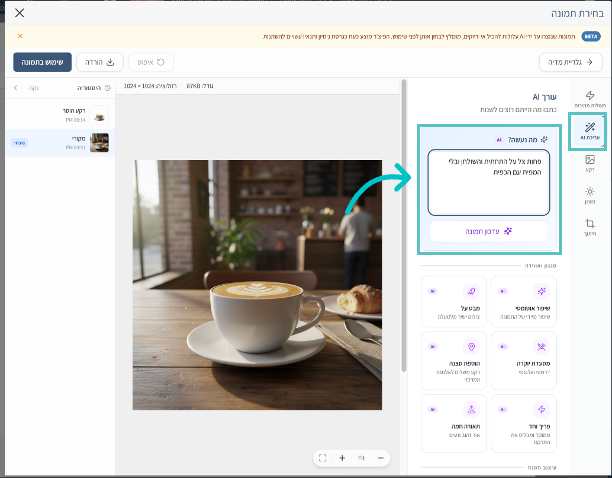Select the crop tool tab
This screenshot has height=478, width=612.
pyautogui.click(x=590, y=227)
